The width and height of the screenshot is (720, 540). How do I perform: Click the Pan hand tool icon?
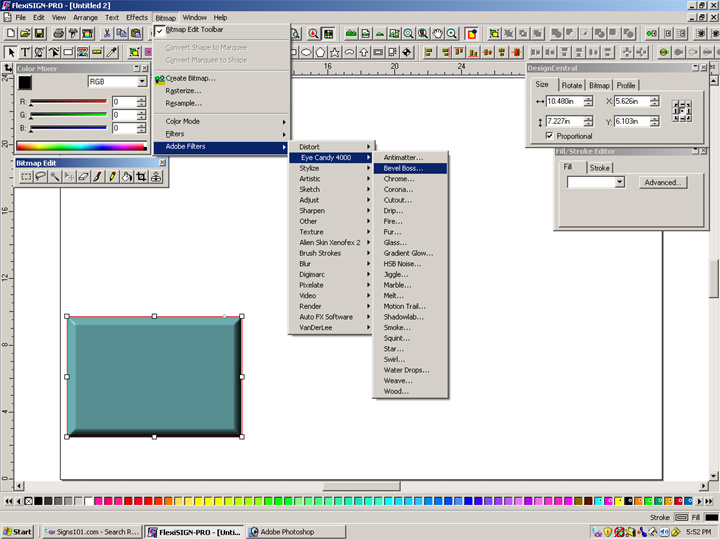click(x=438, y=34)
